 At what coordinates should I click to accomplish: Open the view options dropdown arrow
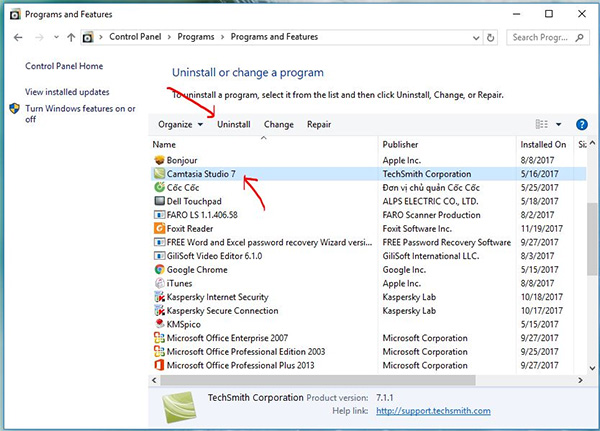560,125
